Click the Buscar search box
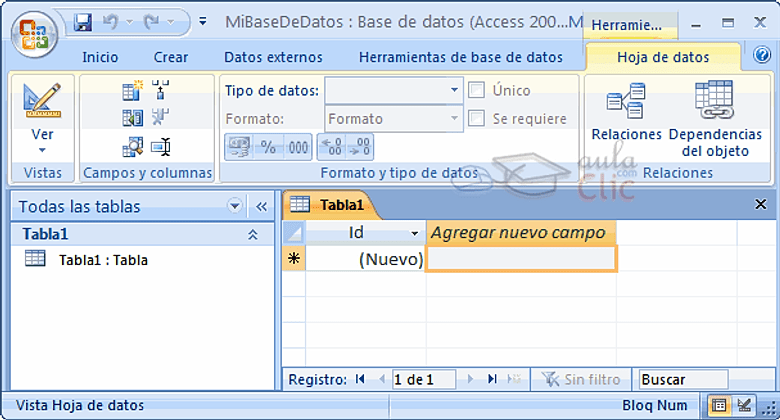Screen dimensions: 780x420 point(683,379)
